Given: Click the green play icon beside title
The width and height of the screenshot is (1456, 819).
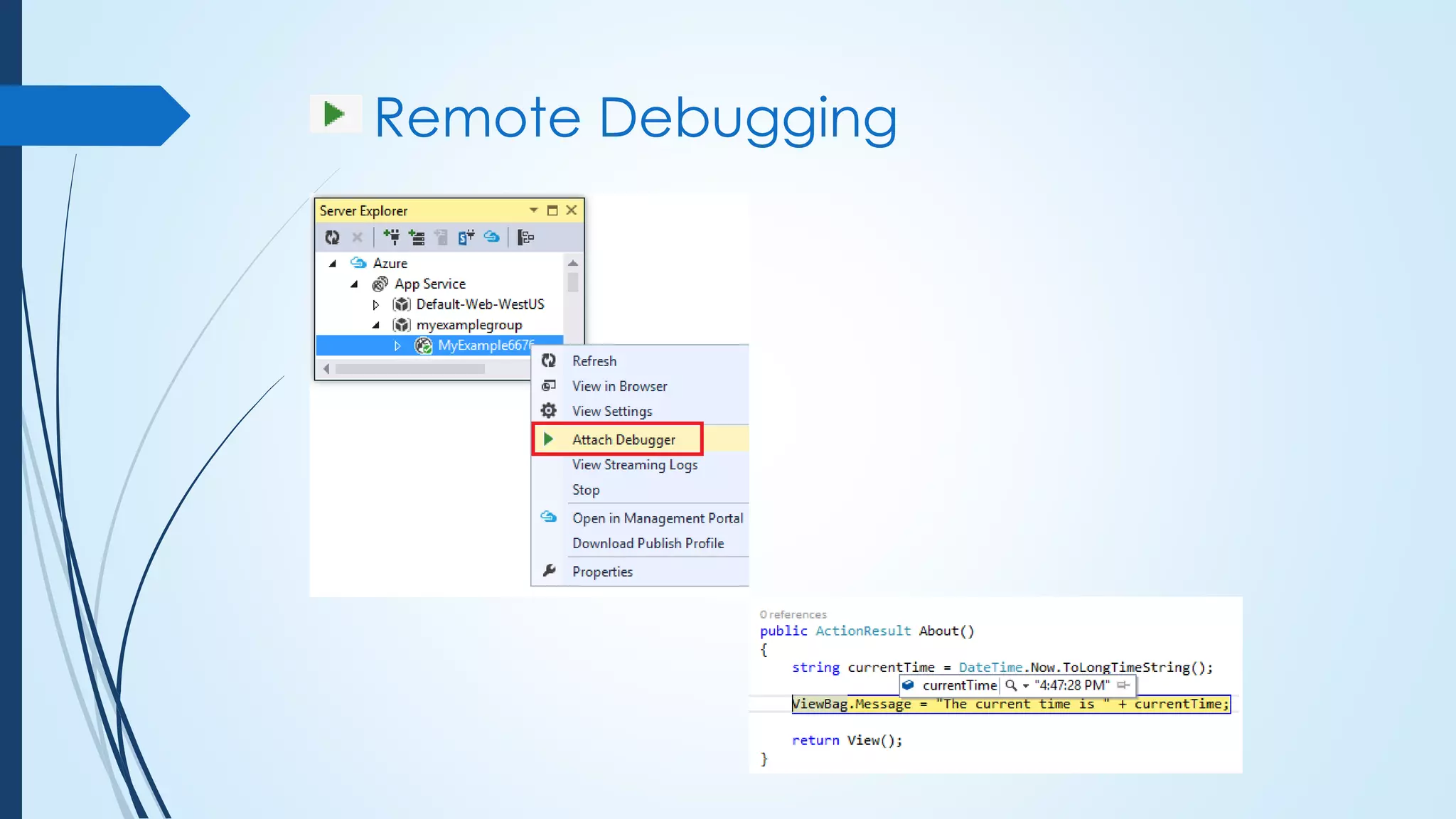Looking at the screenshot, I should [x=335, y=114].
